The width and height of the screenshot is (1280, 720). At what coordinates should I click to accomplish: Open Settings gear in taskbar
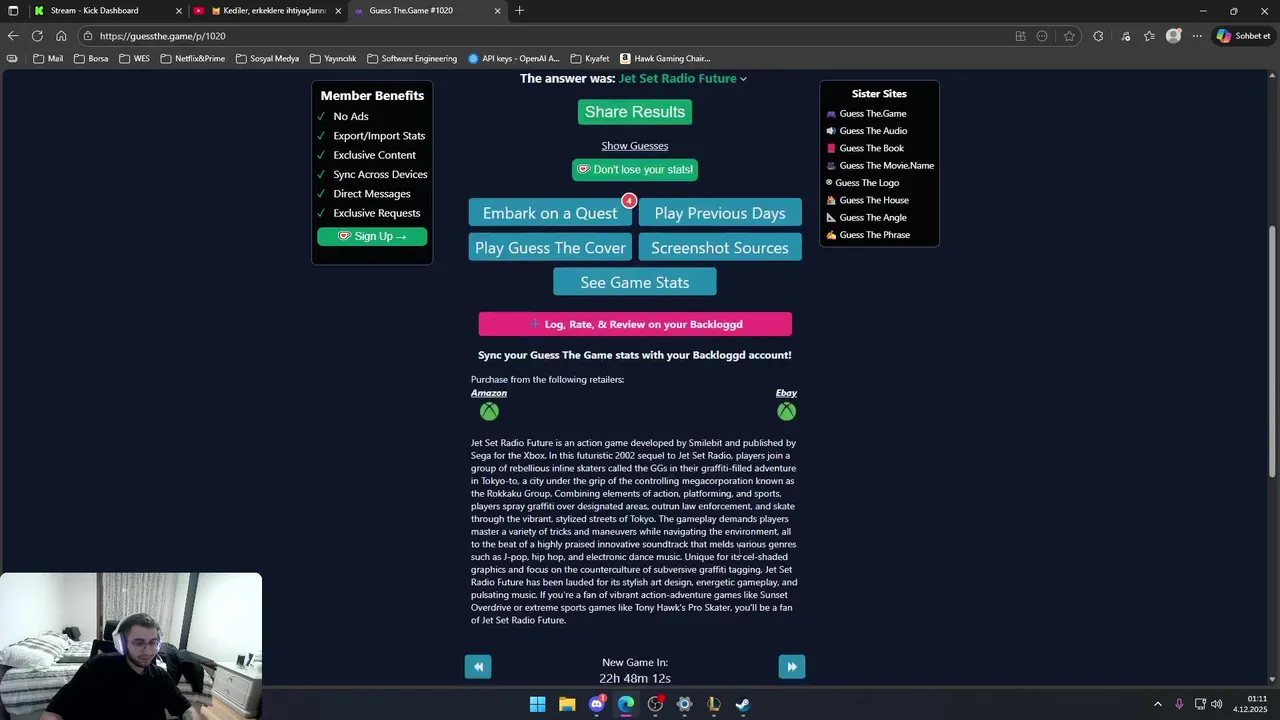(684, 704)
